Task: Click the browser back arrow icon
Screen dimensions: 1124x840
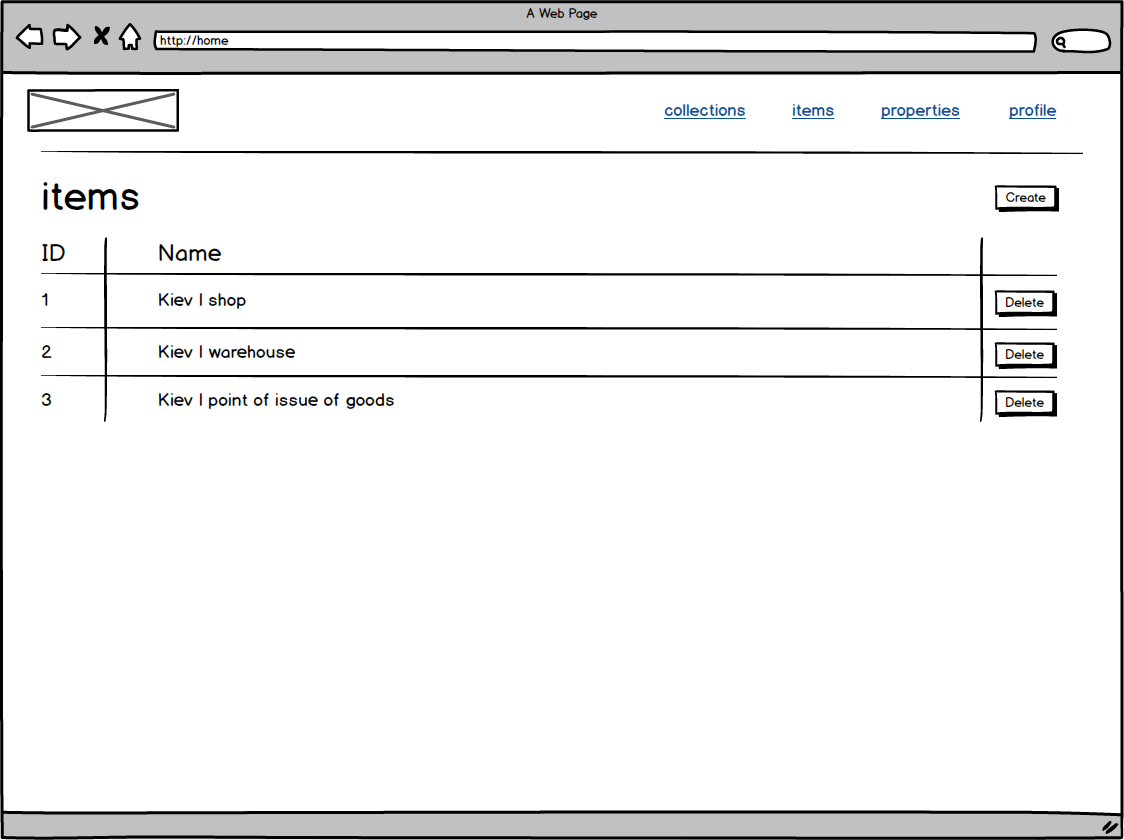Action: 29,37
